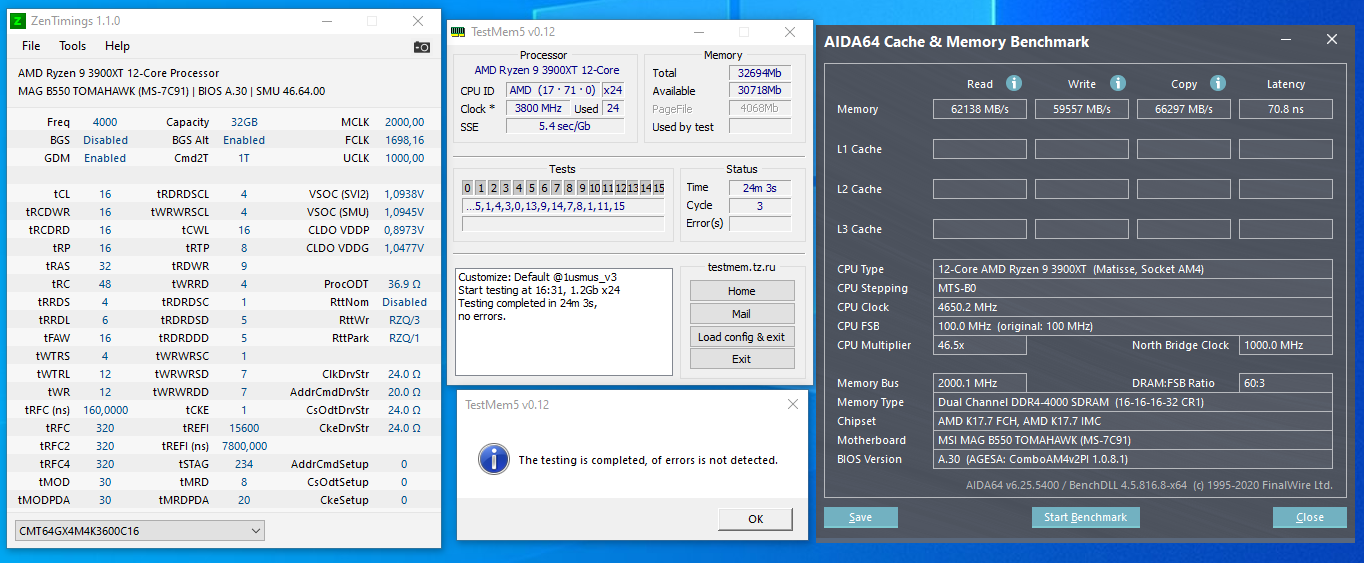This screenshot has width=1364, height=563.
Task: Click the TestMem5 Clock 3800 MHz field
Action: tap(538, 108)
